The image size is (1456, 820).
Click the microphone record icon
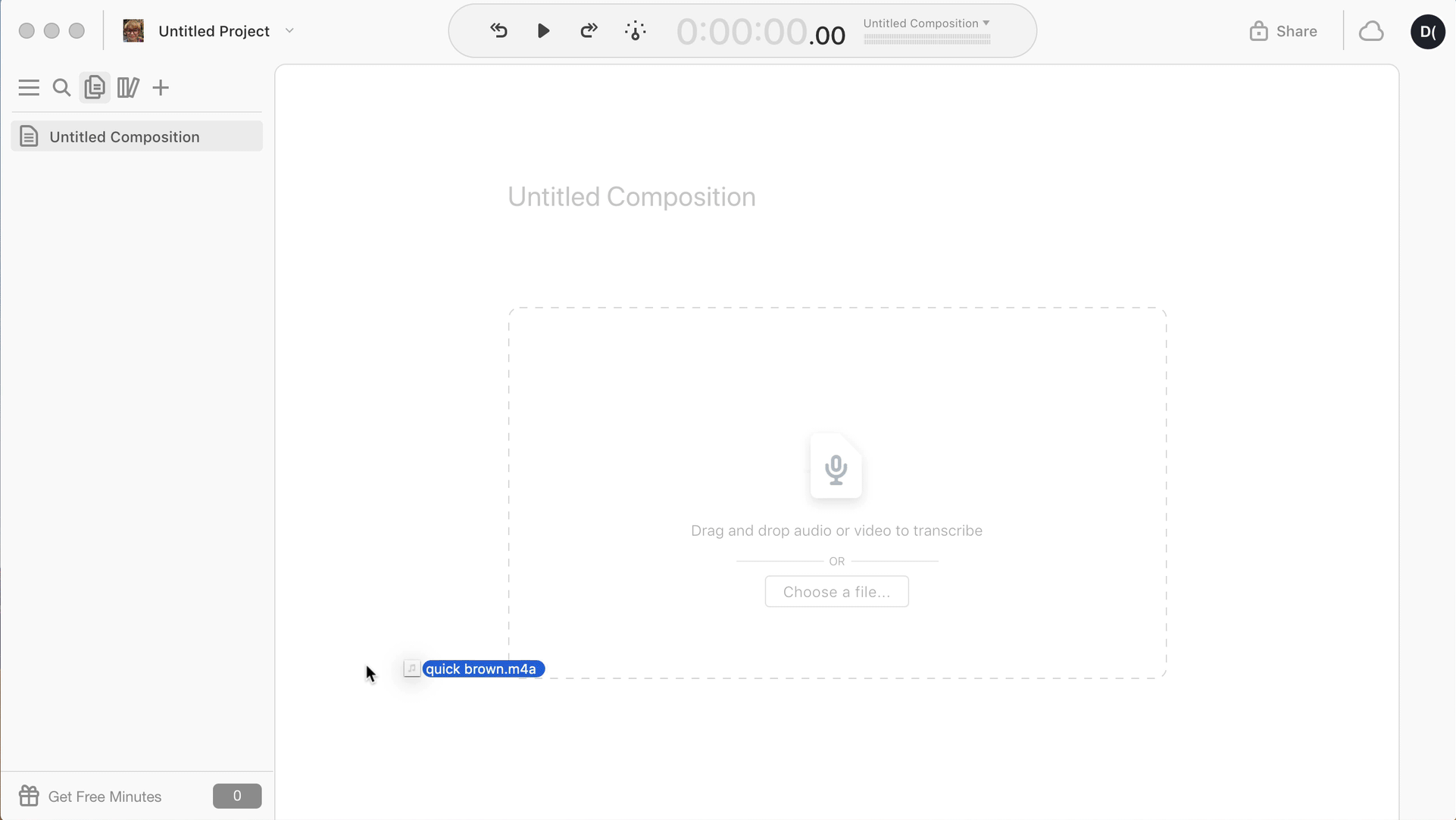tap(836, 468)
